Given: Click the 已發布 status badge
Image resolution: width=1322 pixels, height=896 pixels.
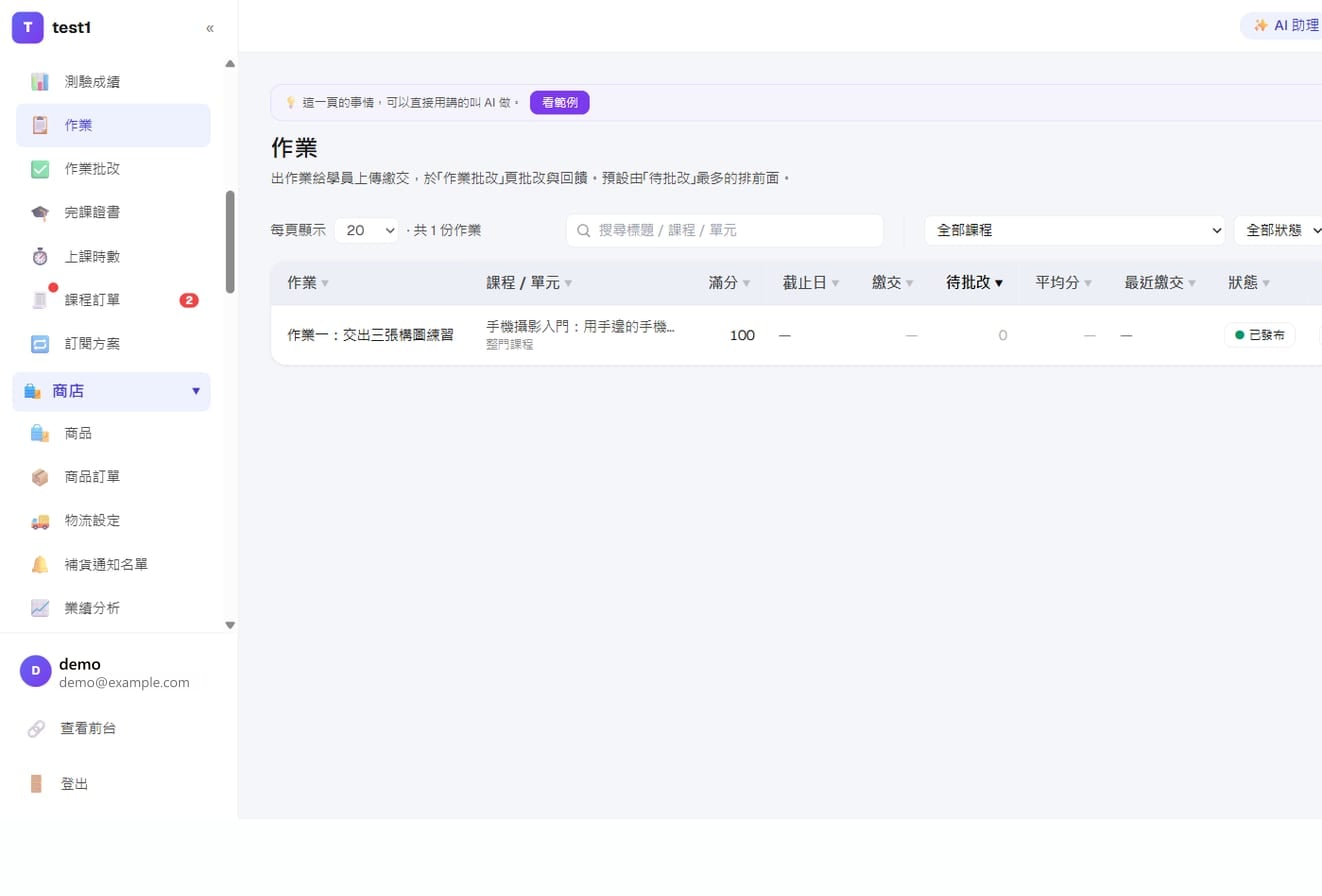Looking at the screenshot, I should click(1260, 335).
